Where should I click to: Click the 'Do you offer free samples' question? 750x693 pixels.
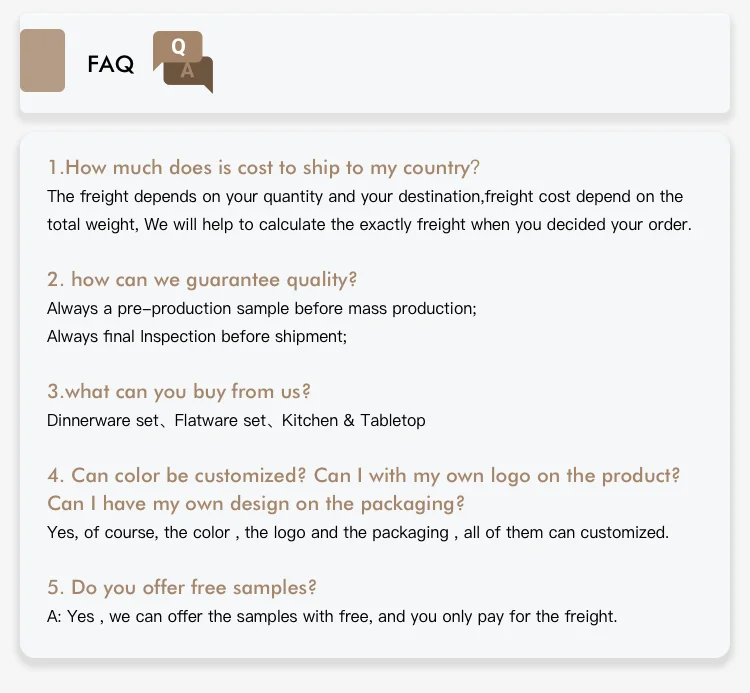pos(182,587)
